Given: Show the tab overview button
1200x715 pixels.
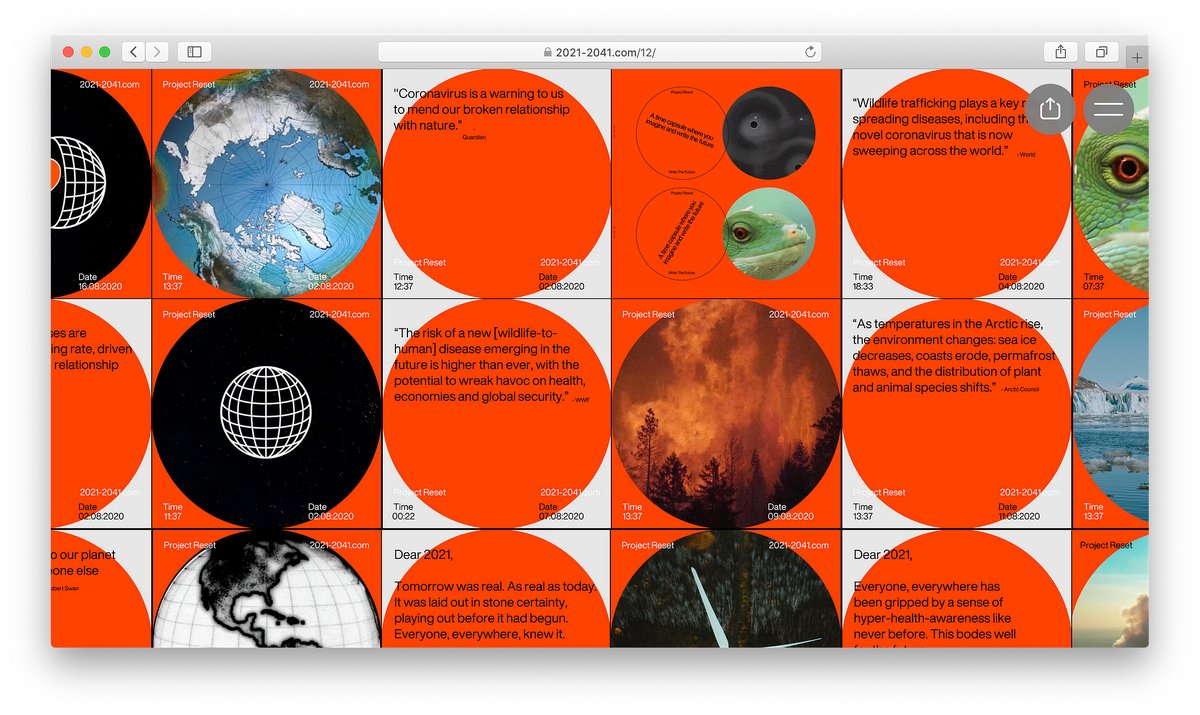Looking at the screenshot, I should click(1101, 51).
